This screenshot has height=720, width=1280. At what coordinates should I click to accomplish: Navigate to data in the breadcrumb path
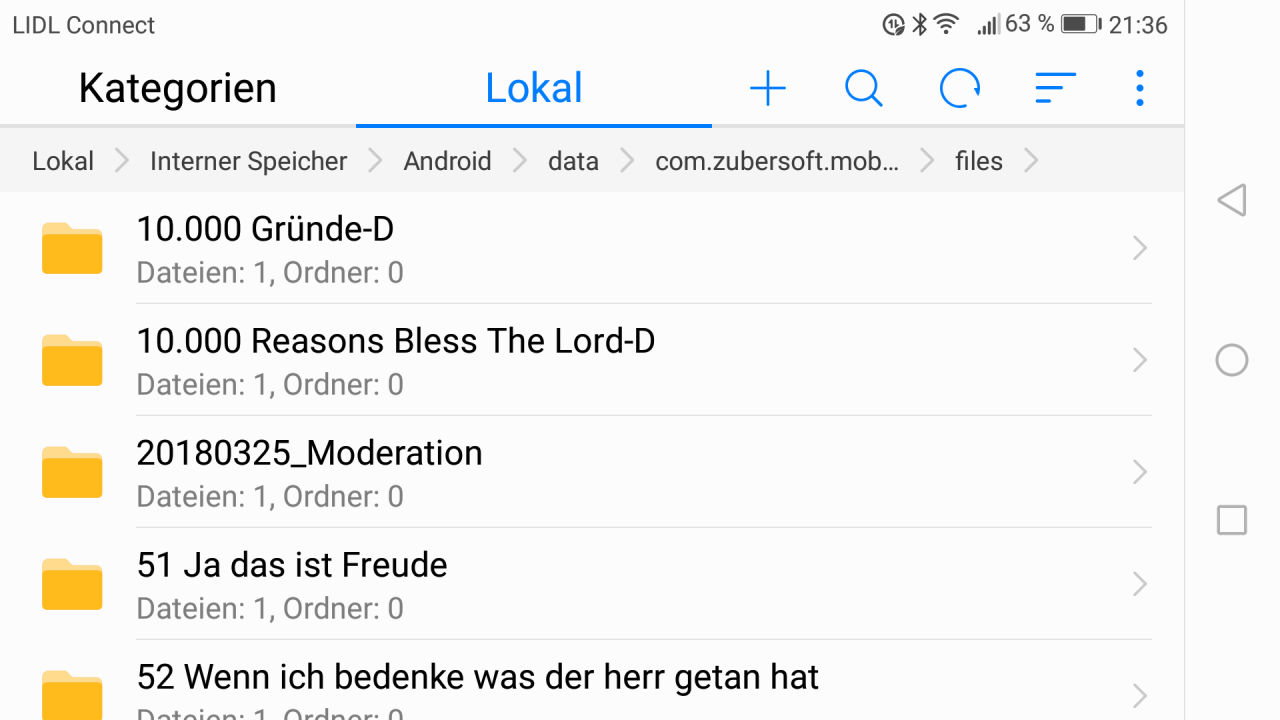[573, 161]
